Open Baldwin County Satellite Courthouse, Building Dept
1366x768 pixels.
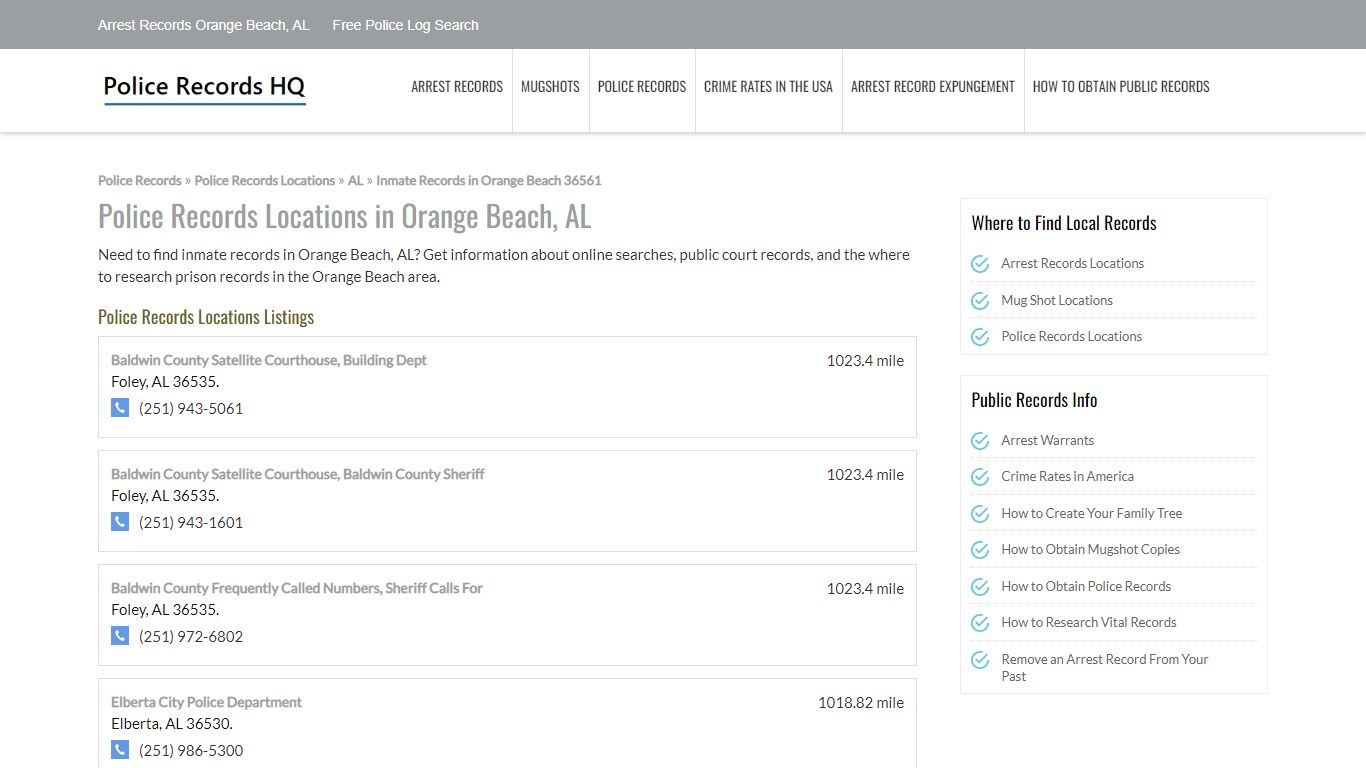coord(269,360)
